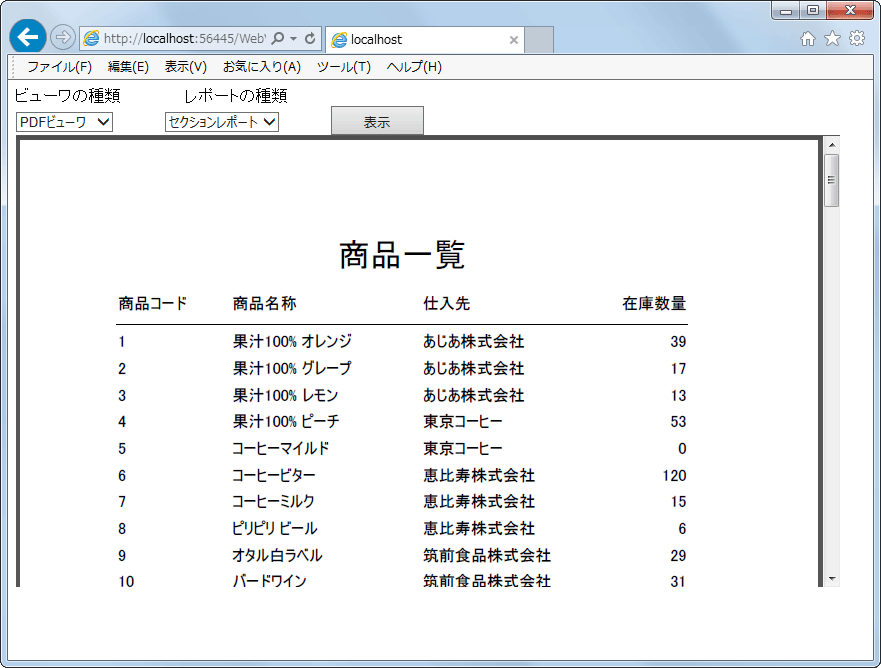Open the ファイル(F) menu
Viewport: 881px width, 668px height.
click(60, 67)
